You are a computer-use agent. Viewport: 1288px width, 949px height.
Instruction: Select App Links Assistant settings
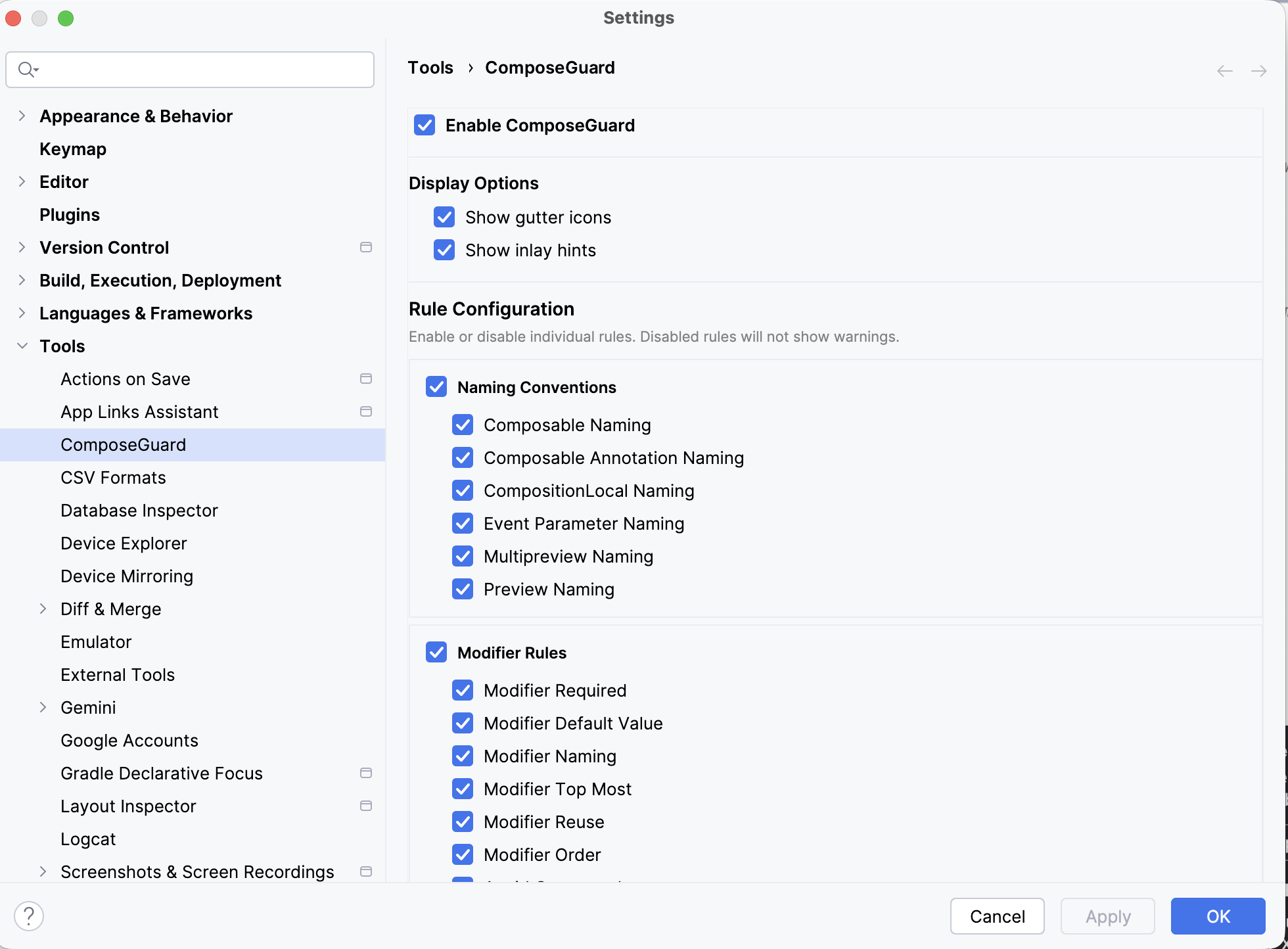tap(139, 412)
